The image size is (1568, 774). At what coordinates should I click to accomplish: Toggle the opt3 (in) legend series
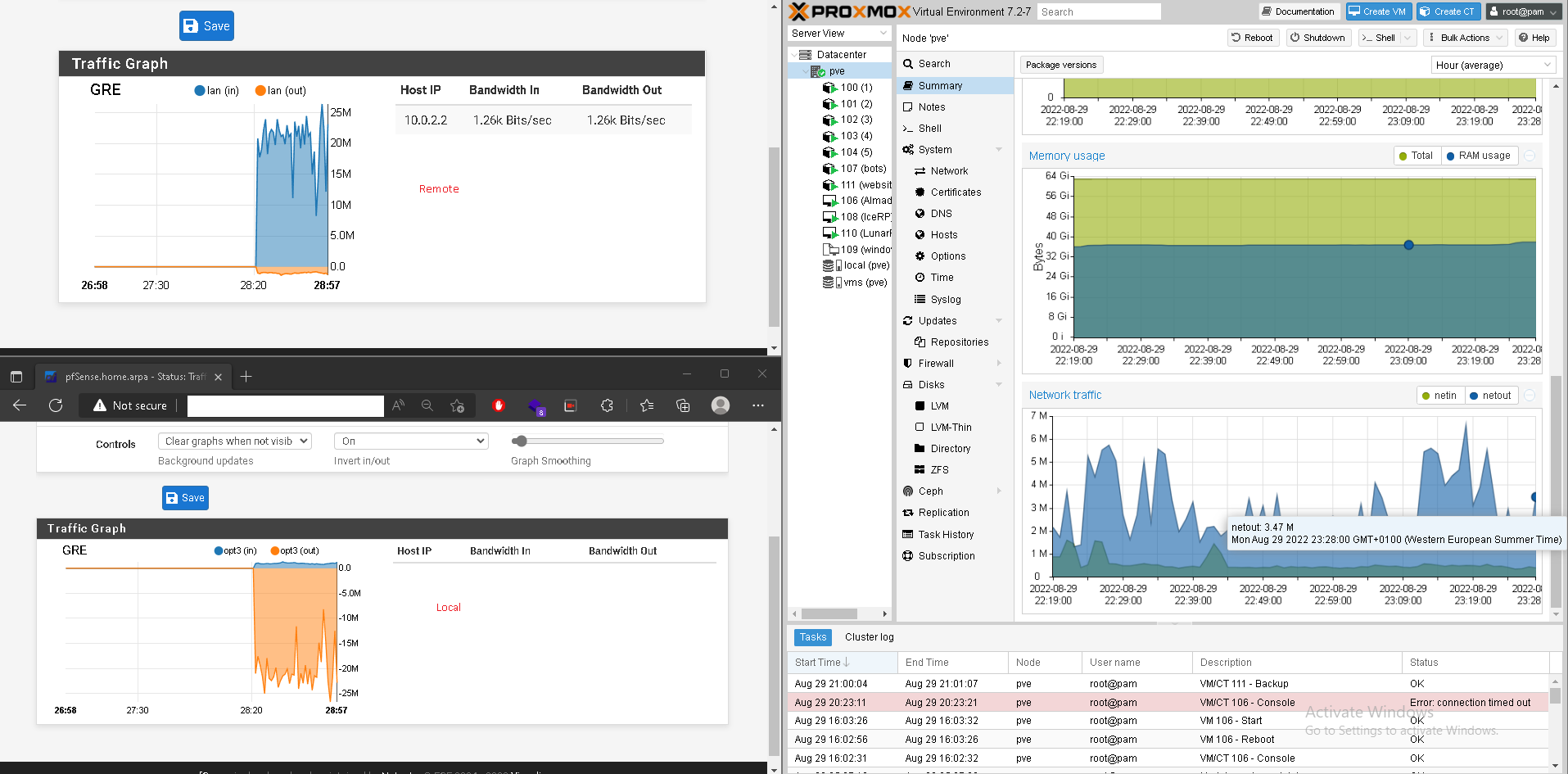[236, 551]
